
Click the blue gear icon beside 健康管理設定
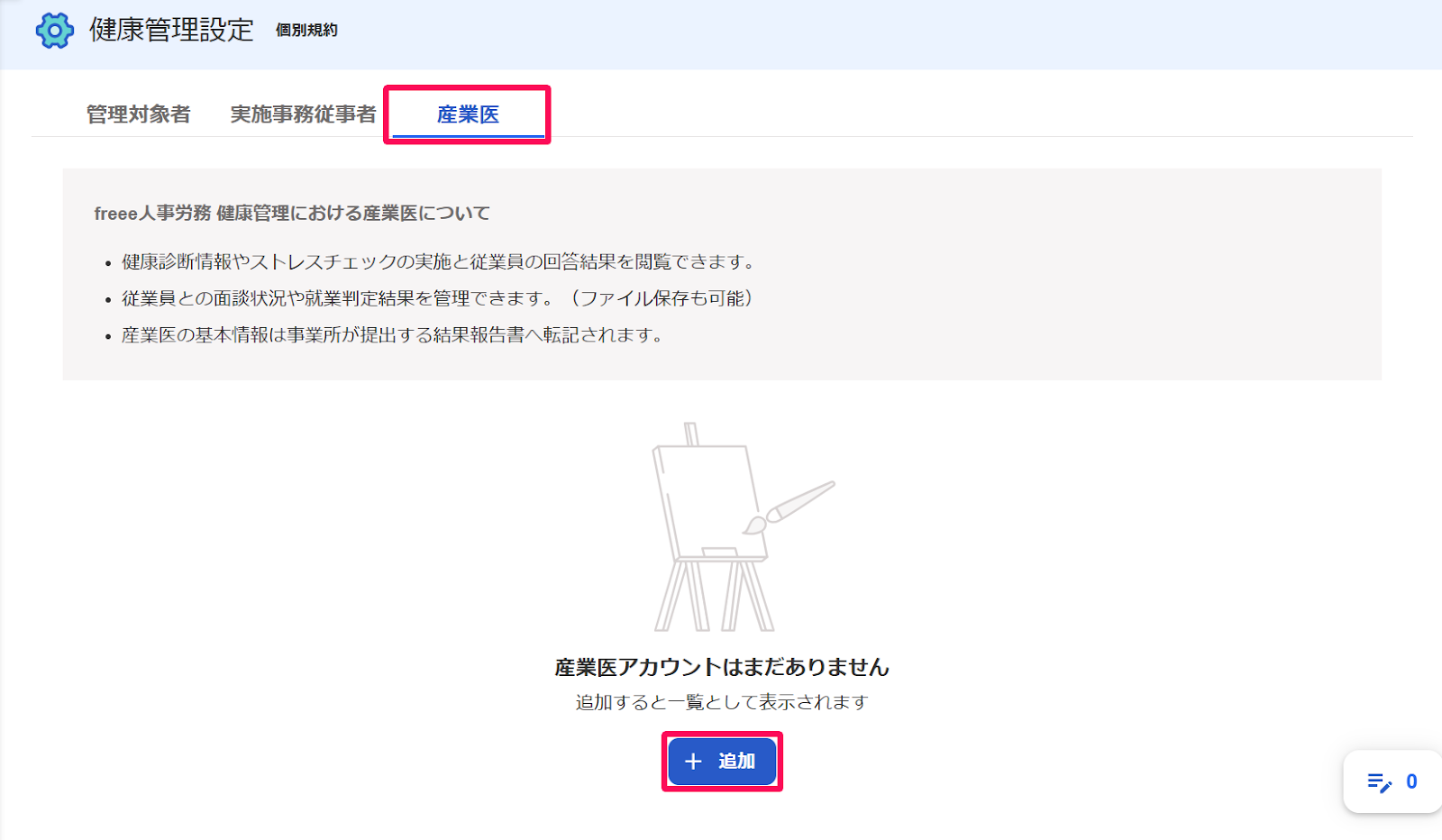click(x=54, y=31)
